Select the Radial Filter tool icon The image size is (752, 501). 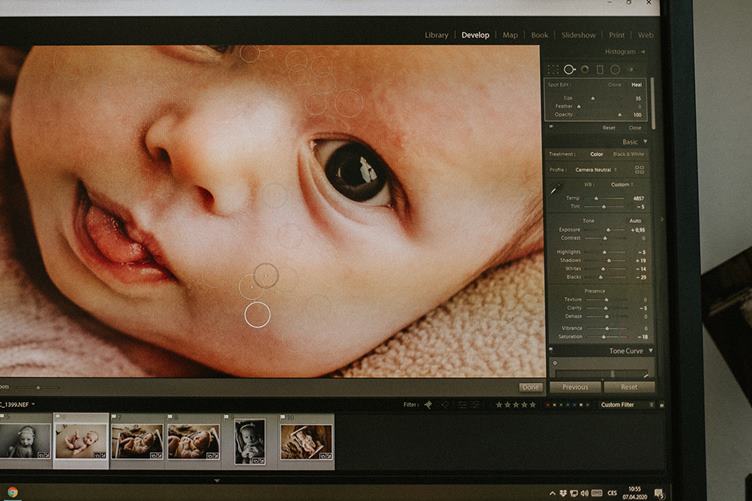615,70
